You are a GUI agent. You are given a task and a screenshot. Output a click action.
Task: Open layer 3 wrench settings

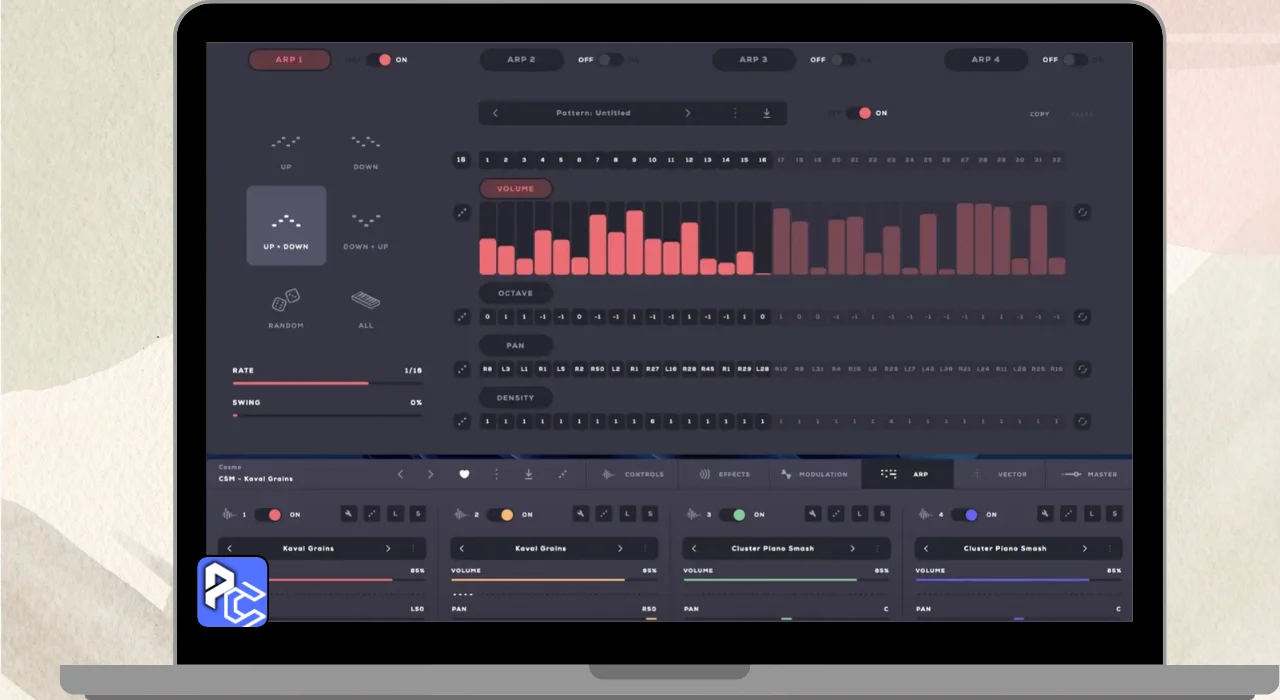coord(813,514)
